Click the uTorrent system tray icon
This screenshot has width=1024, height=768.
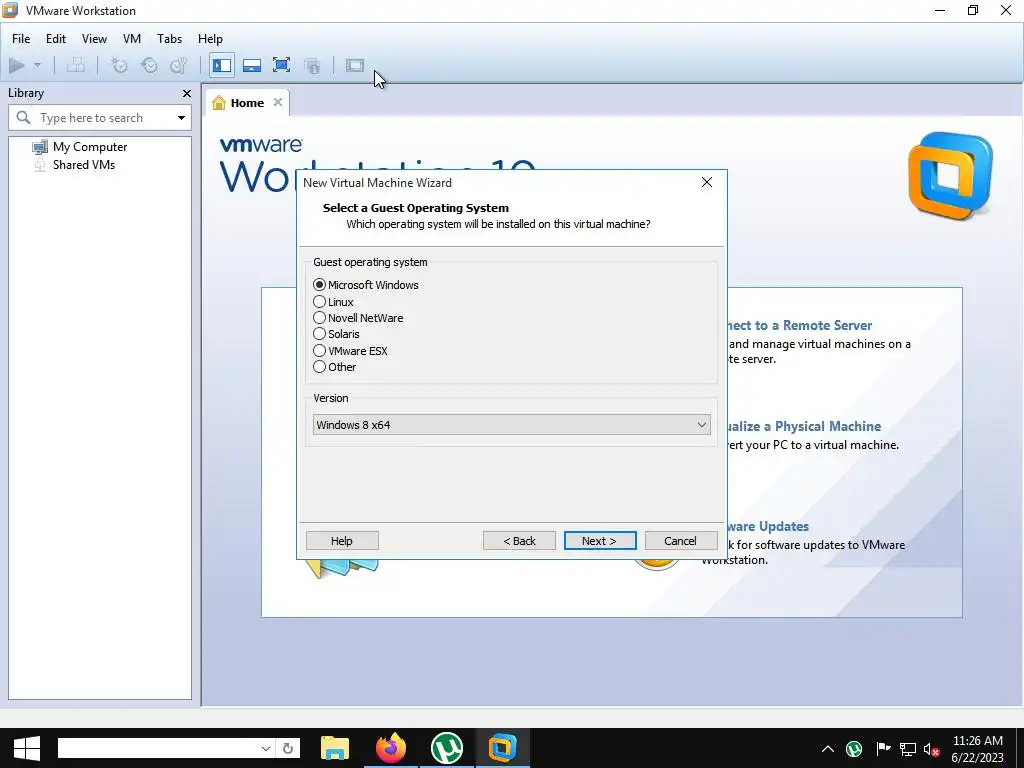click(854, 749)
